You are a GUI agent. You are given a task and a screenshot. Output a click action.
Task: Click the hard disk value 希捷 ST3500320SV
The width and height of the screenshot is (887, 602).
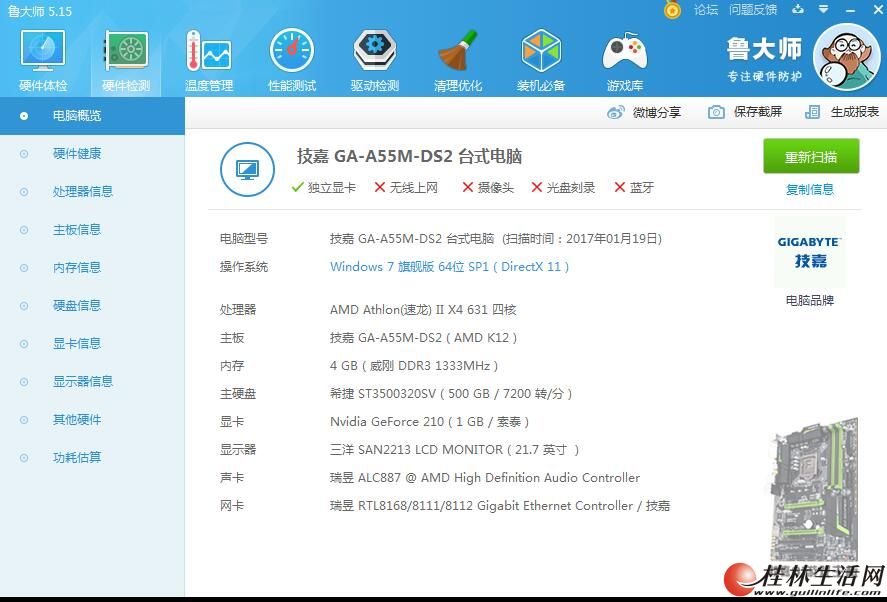click(x=451, y=394)
